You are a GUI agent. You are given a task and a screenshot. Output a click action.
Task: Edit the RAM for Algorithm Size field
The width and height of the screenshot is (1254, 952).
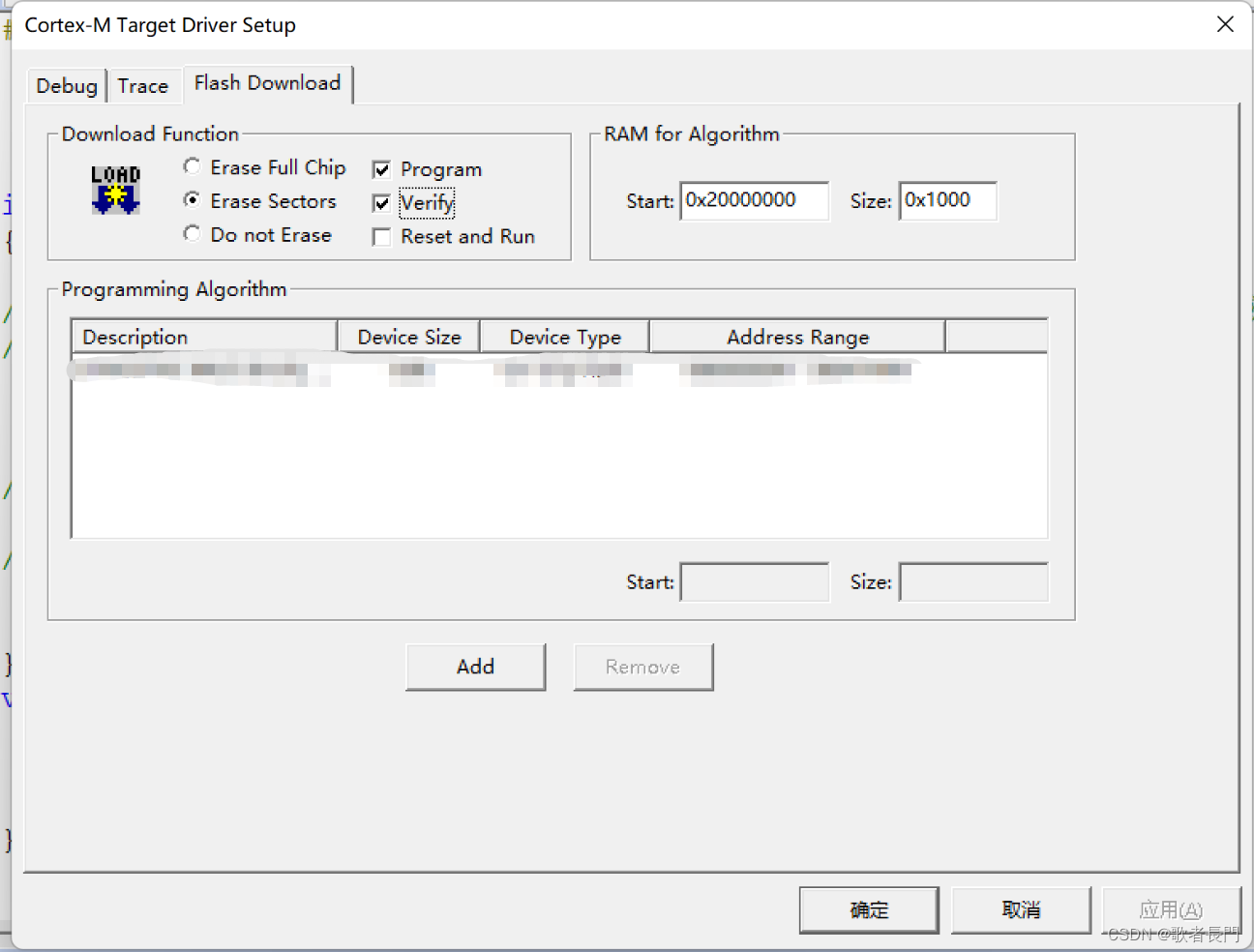coord(948,201)
